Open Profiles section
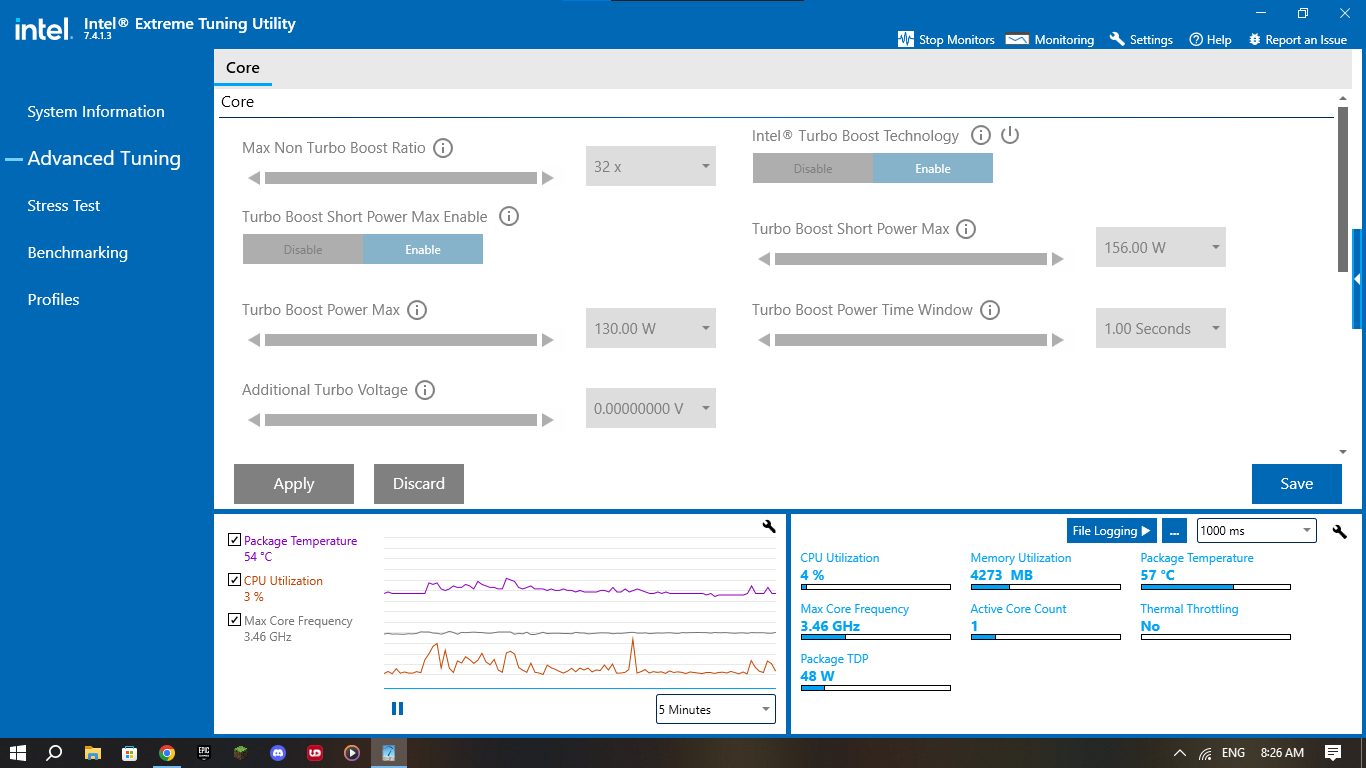The height and width of the screenshot is (768, 1366). tap(53, 300)
